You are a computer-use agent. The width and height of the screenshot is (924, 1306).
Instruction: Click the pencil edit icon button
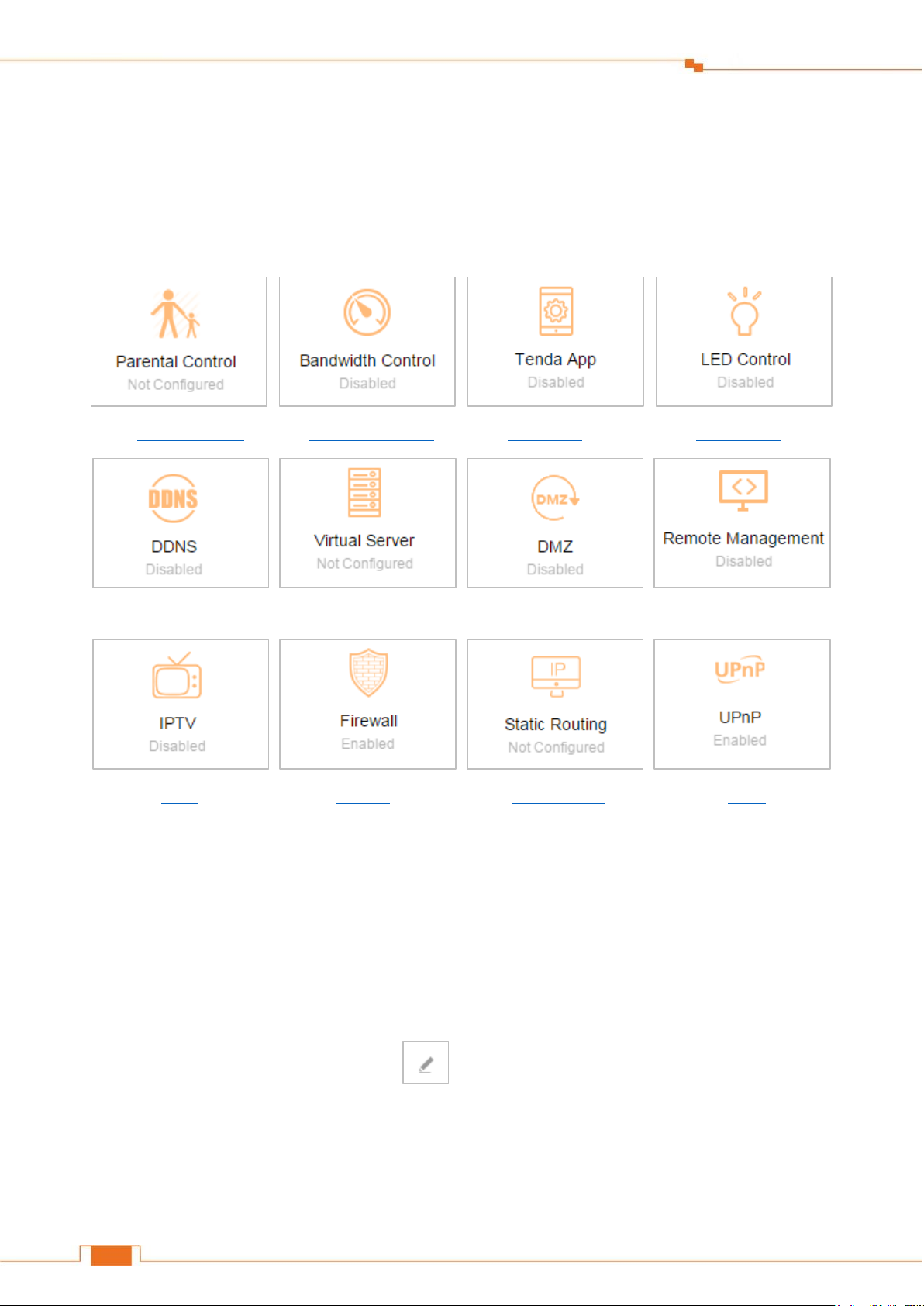[x=426, y=1062]
